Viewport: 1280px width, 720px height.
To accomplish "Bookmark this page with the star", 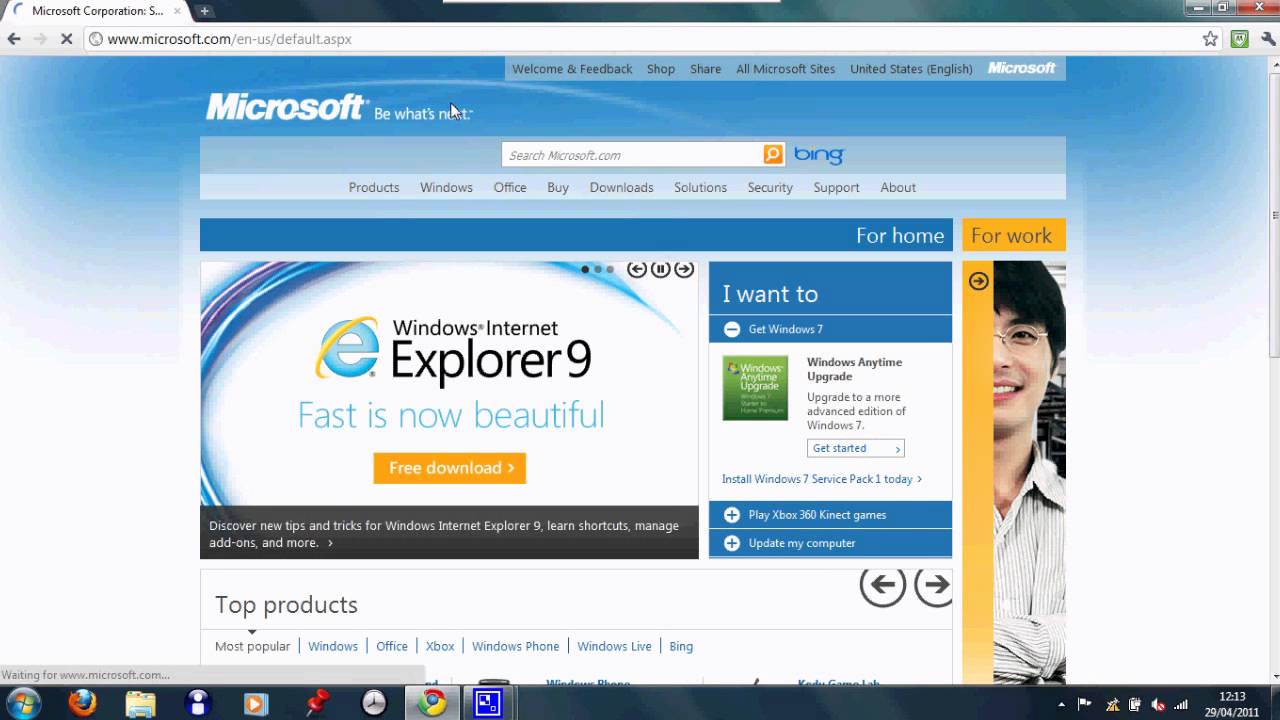I will pyautogui.click(x=1210, y=39).
